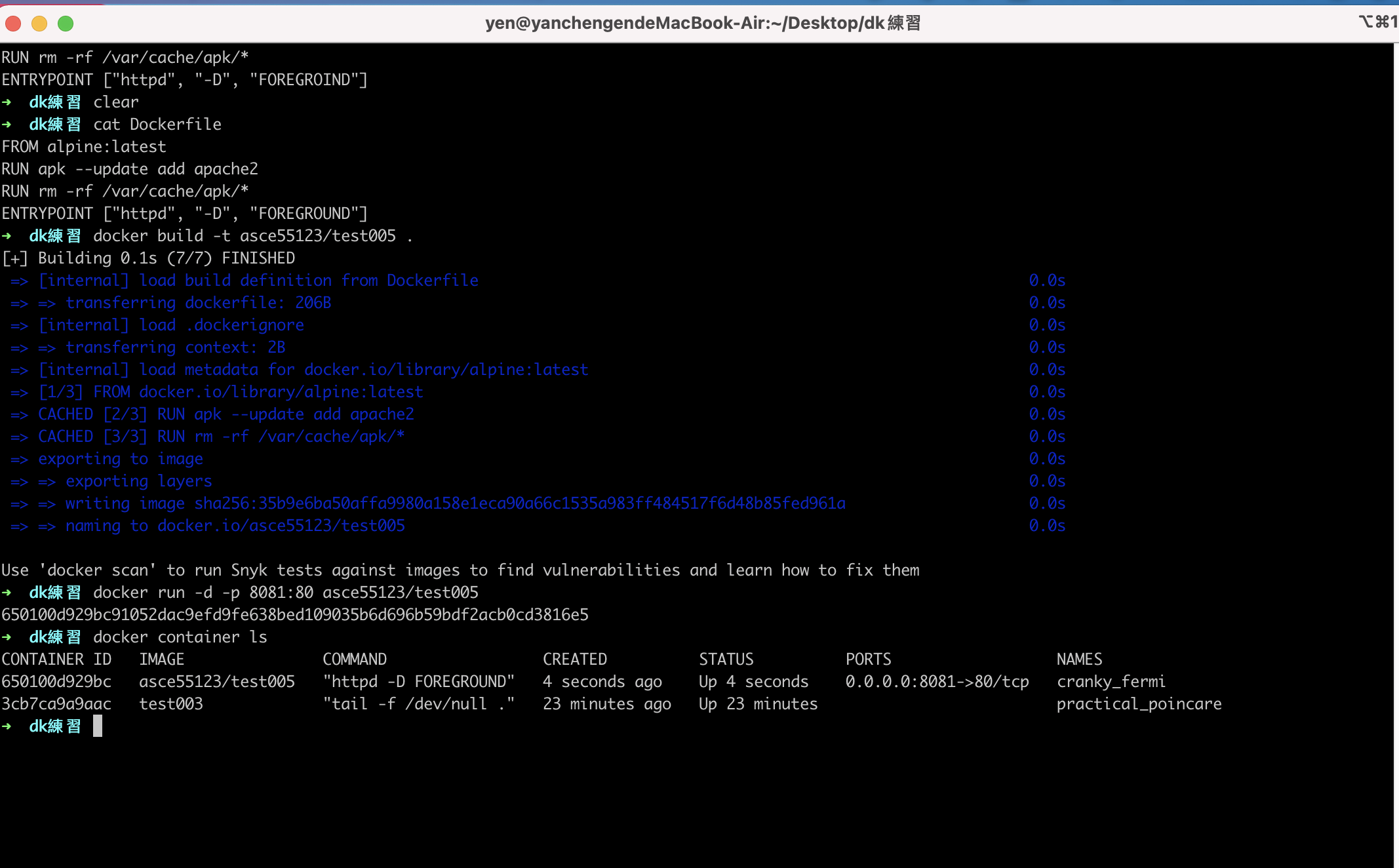The height and width of the screenshot is (868, 1399).
Task: Click container ID 650100d929bc in the table
Action: click(x=56, y=682)
